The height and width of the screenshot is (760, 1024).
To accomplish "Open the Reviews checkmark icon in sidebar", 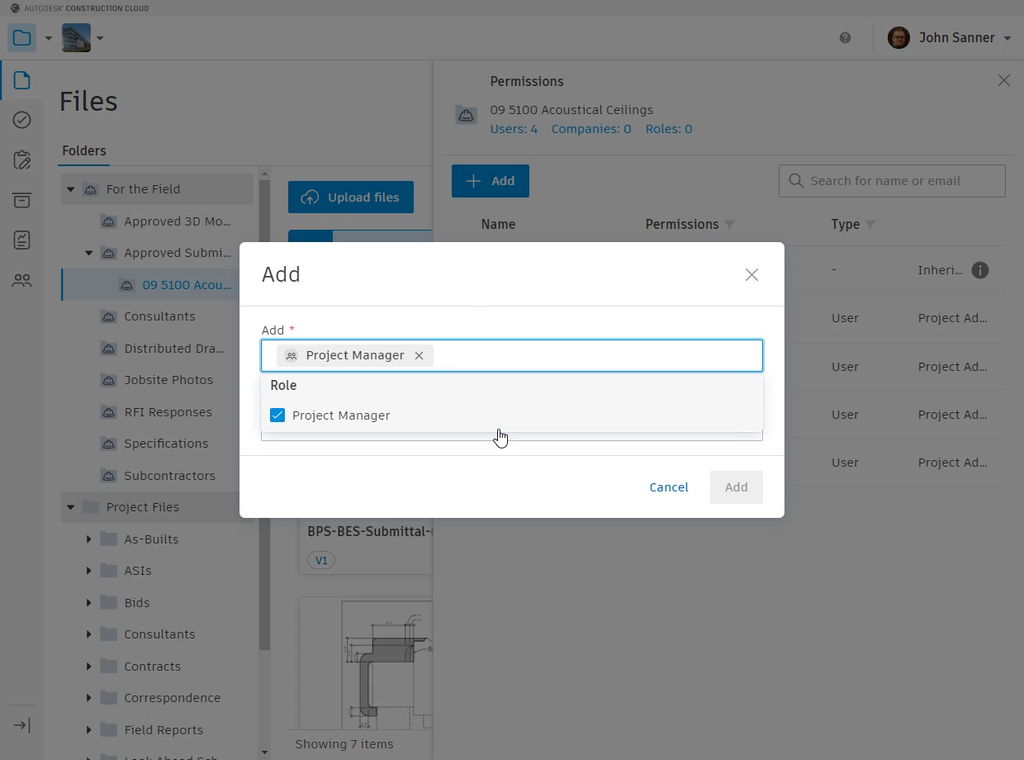I will click(22, 120).
